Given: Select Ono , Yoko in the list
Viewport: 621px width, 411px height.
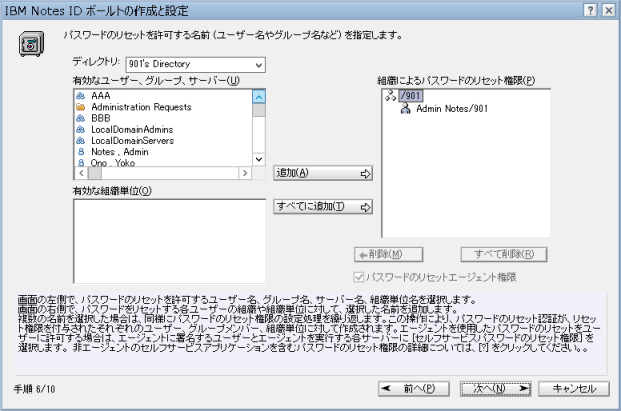Looking at the screenshot, I should 113,162.
